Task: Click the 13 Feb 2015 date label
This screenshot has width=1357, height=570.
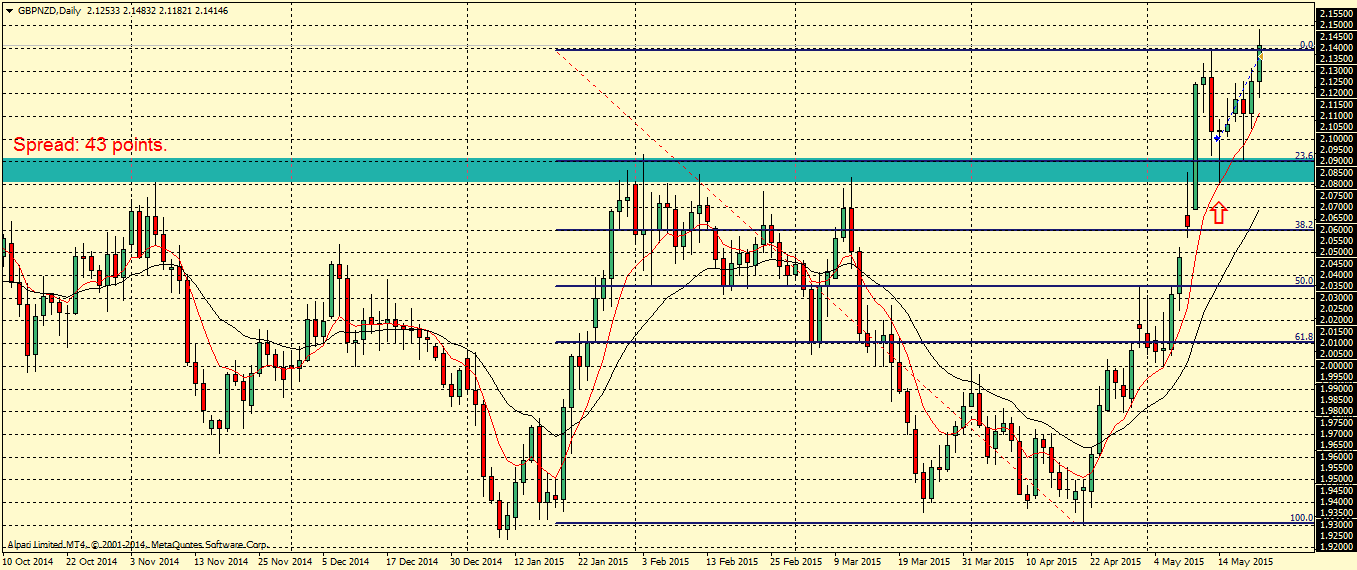Action: [732, 562]
